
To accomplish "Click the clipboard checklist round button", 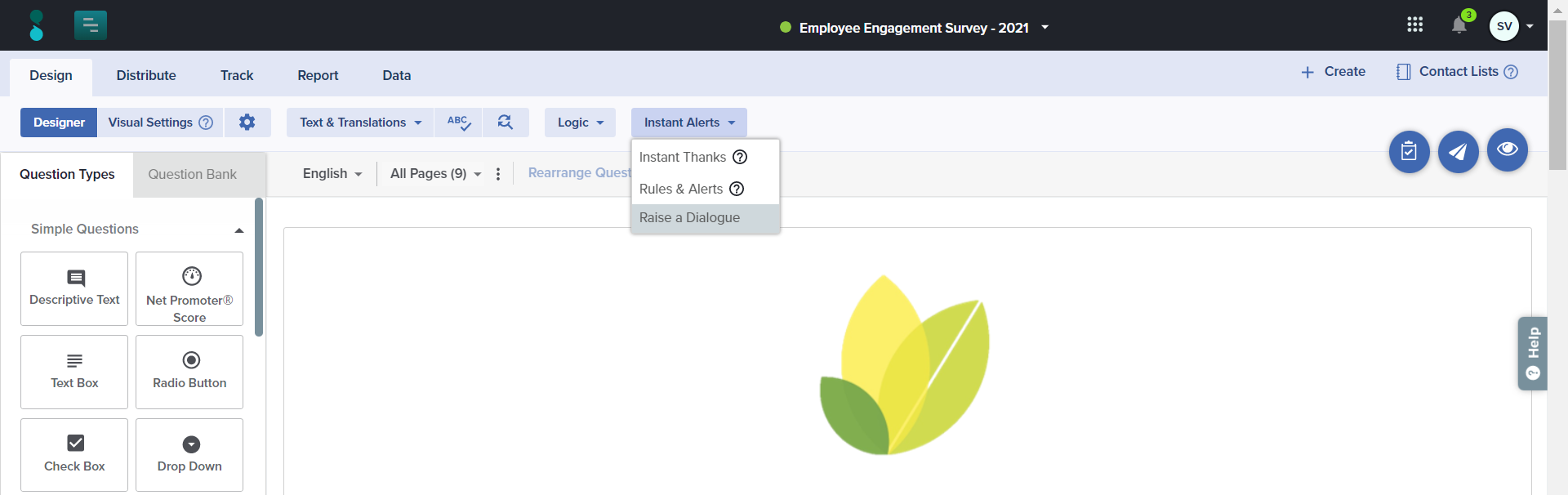I will click(1409, 152).
